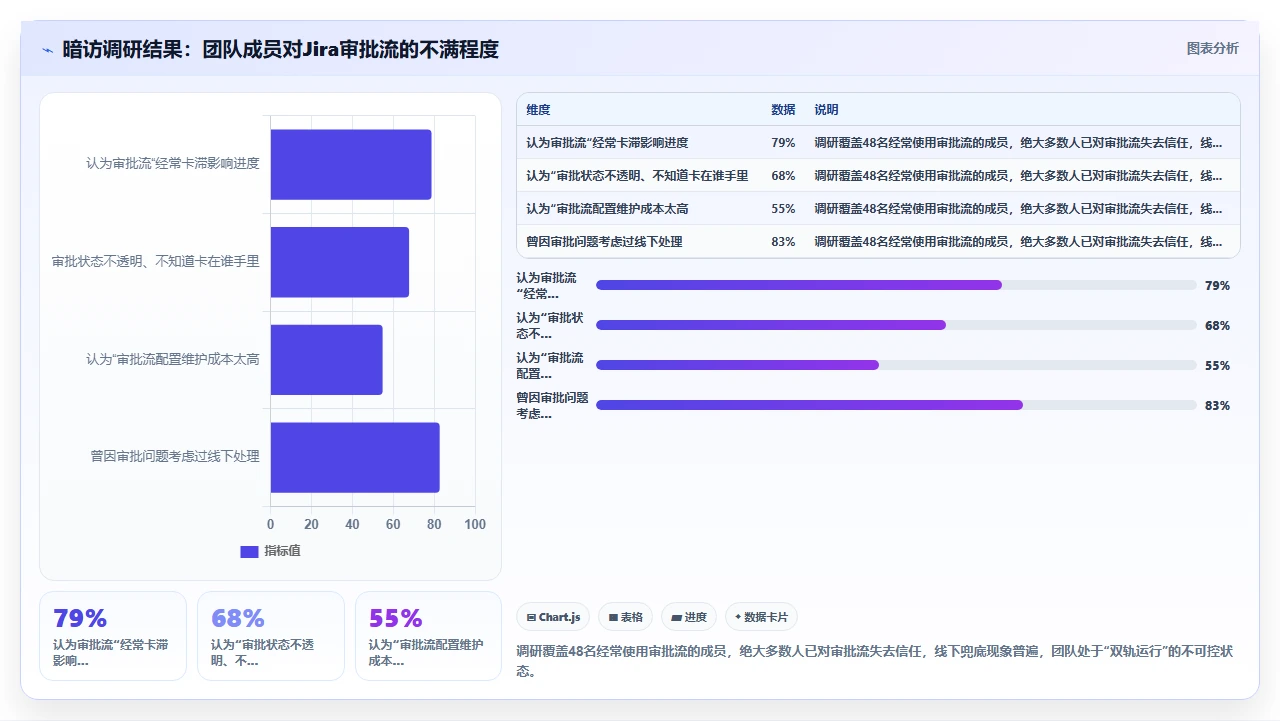Click the 79% label beside progress bar
This screenshot has width=1280, height=721.
point(1217,286)
